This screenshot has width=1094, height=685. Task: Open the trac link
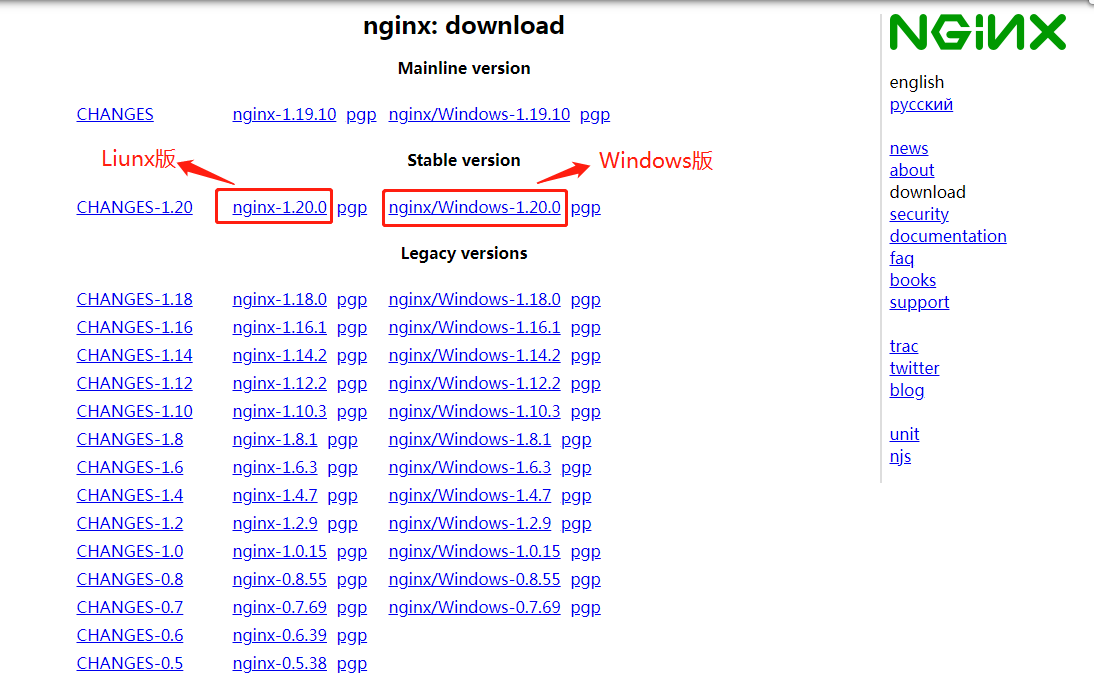904,346
